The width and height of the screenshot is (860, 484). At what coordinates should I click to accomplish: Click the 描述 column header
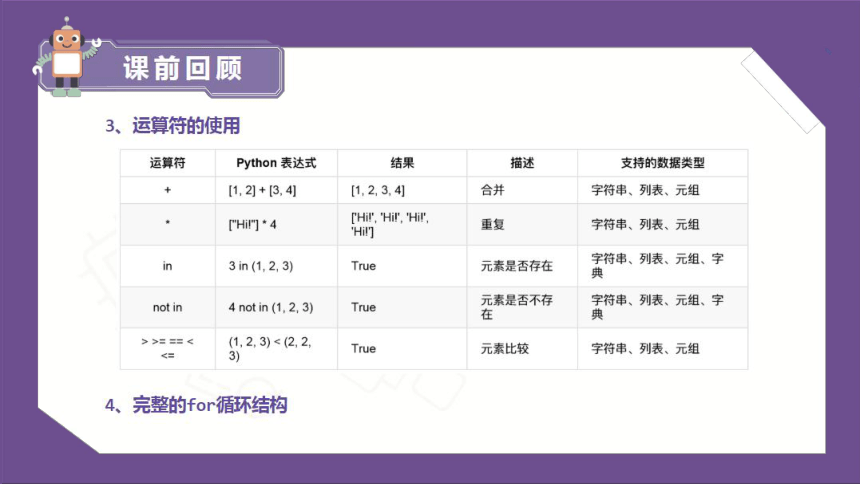coord(522,163)
